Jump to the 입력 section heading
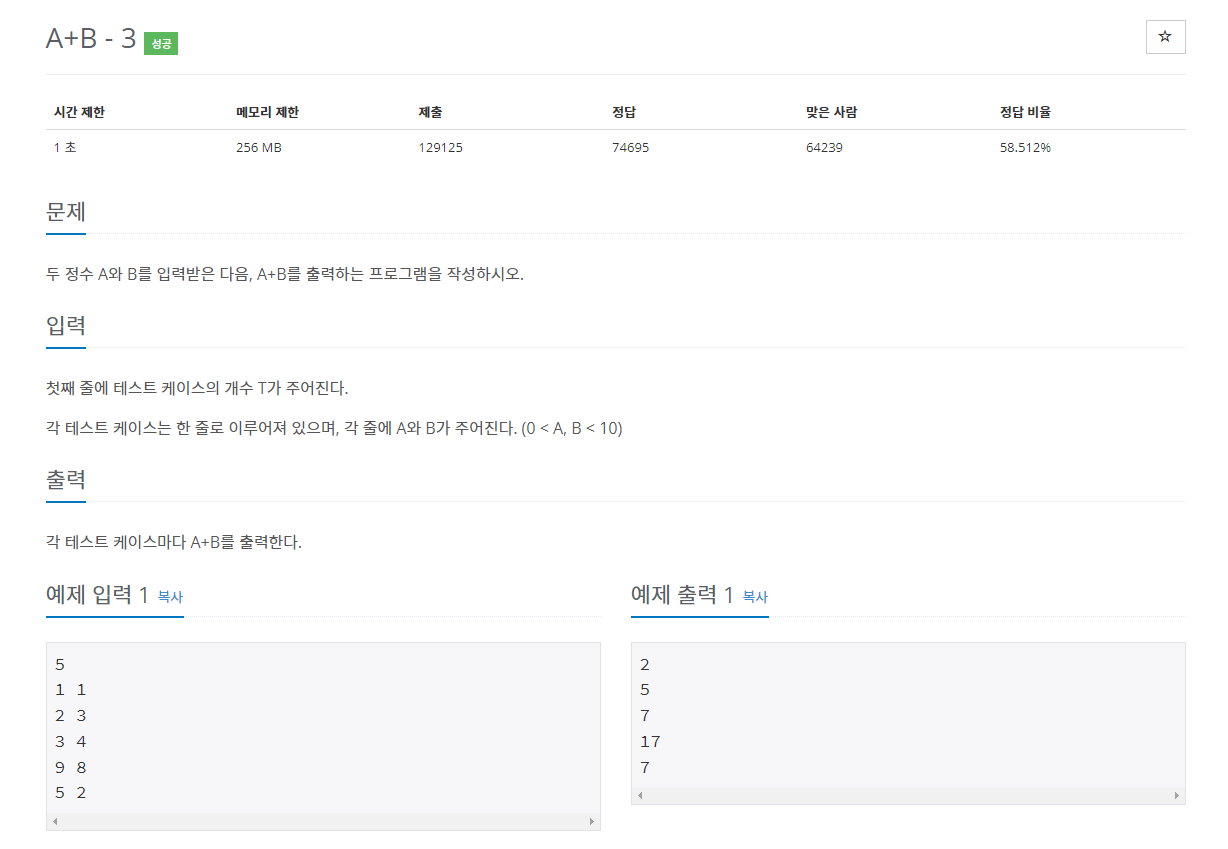 point(65,326)
